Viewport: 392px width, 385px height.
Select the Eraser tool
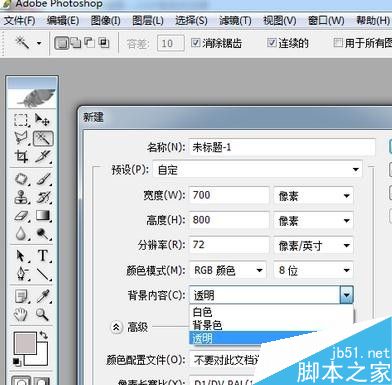point(22,216)
